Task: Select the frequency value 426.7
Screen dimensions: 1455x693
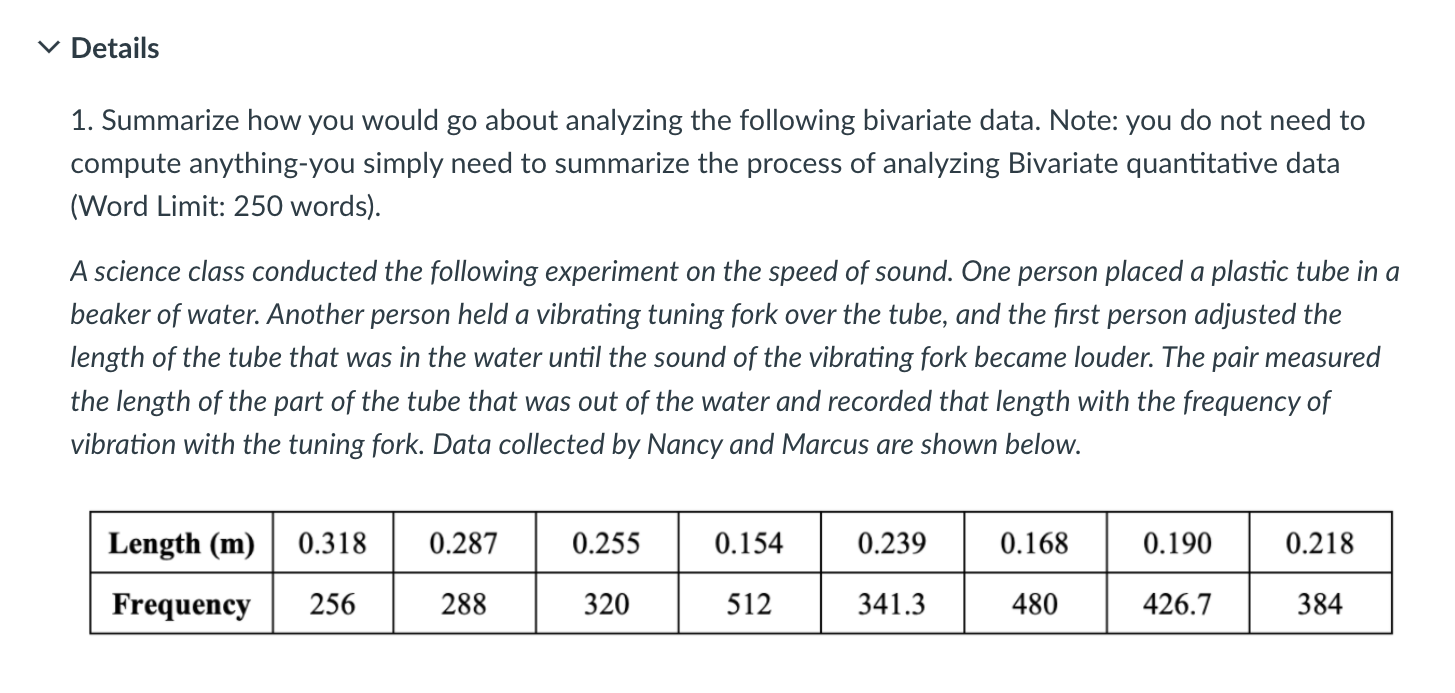Action: (x=1176, y=604)
